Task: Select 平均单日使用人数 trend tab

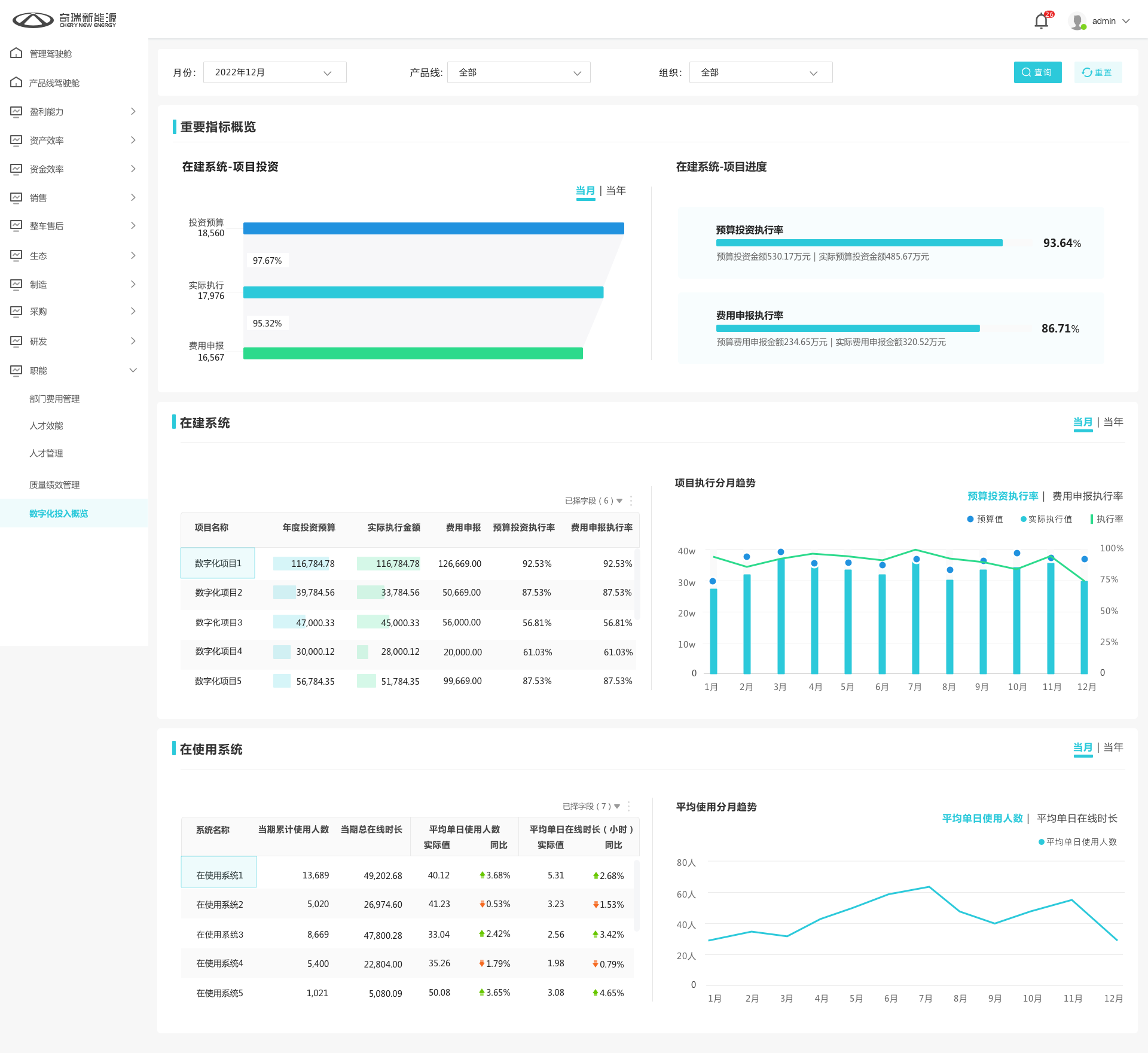Action: [x=982, y=818]
